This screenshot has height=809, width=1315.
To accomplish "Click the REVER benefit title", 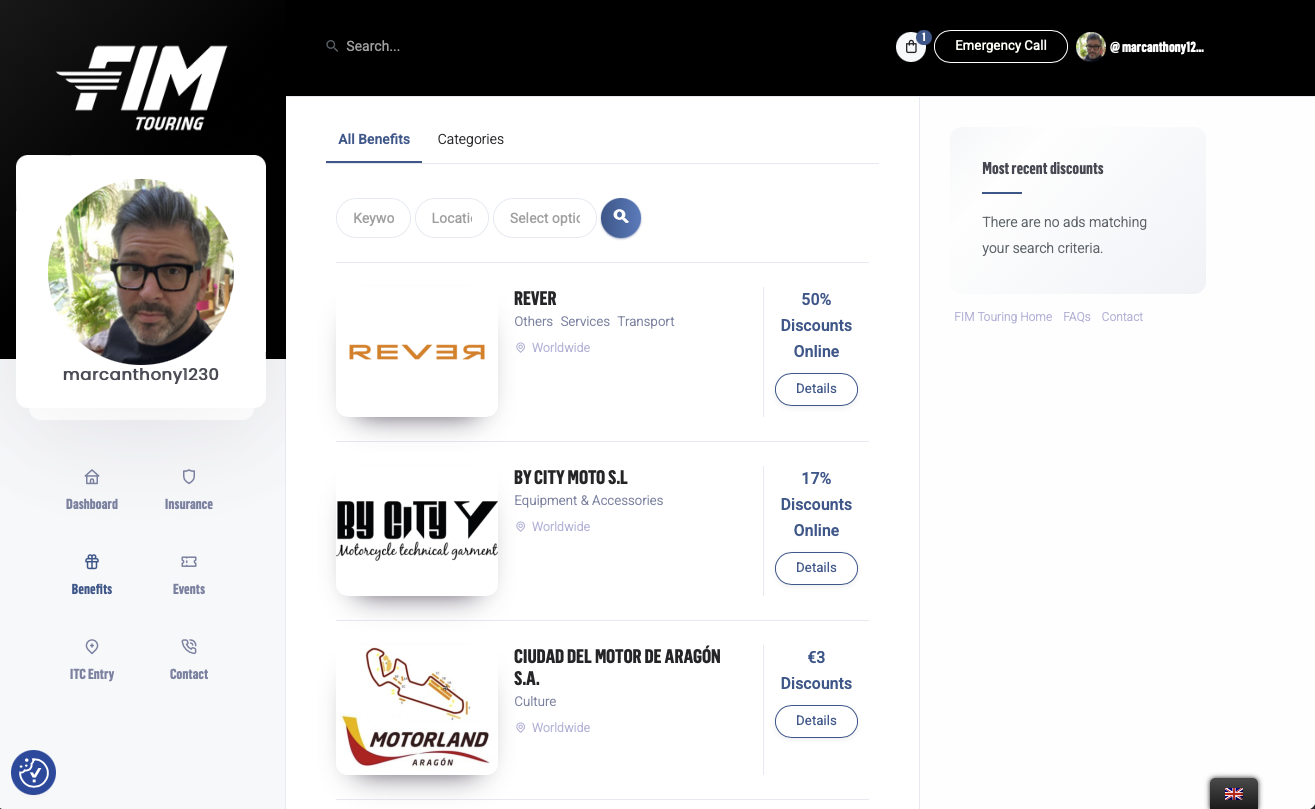I will (535, 298).
